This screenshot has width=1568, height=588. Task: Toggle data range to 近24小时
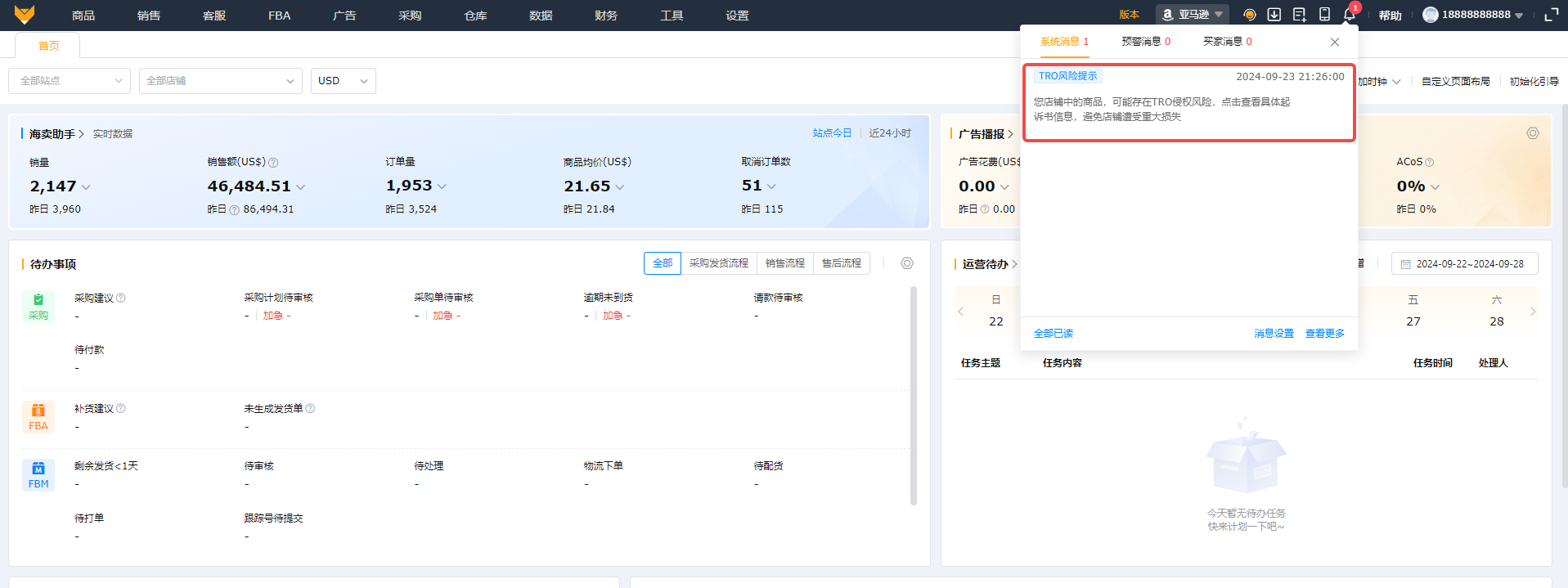(890, 133)
